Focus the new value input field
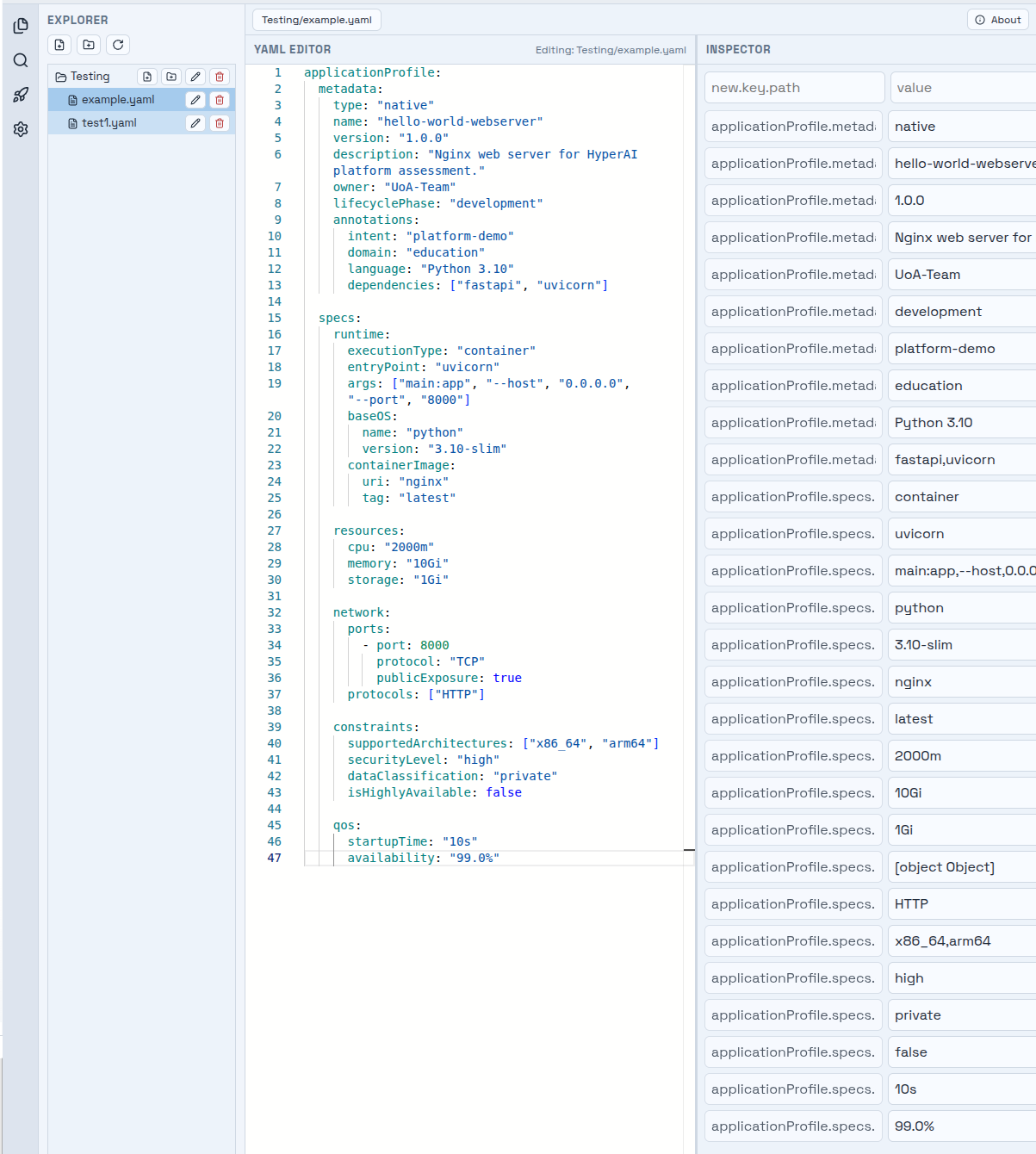This screenshot has width=1036, height=1154. pyautogui.click(x=963, y=88)
